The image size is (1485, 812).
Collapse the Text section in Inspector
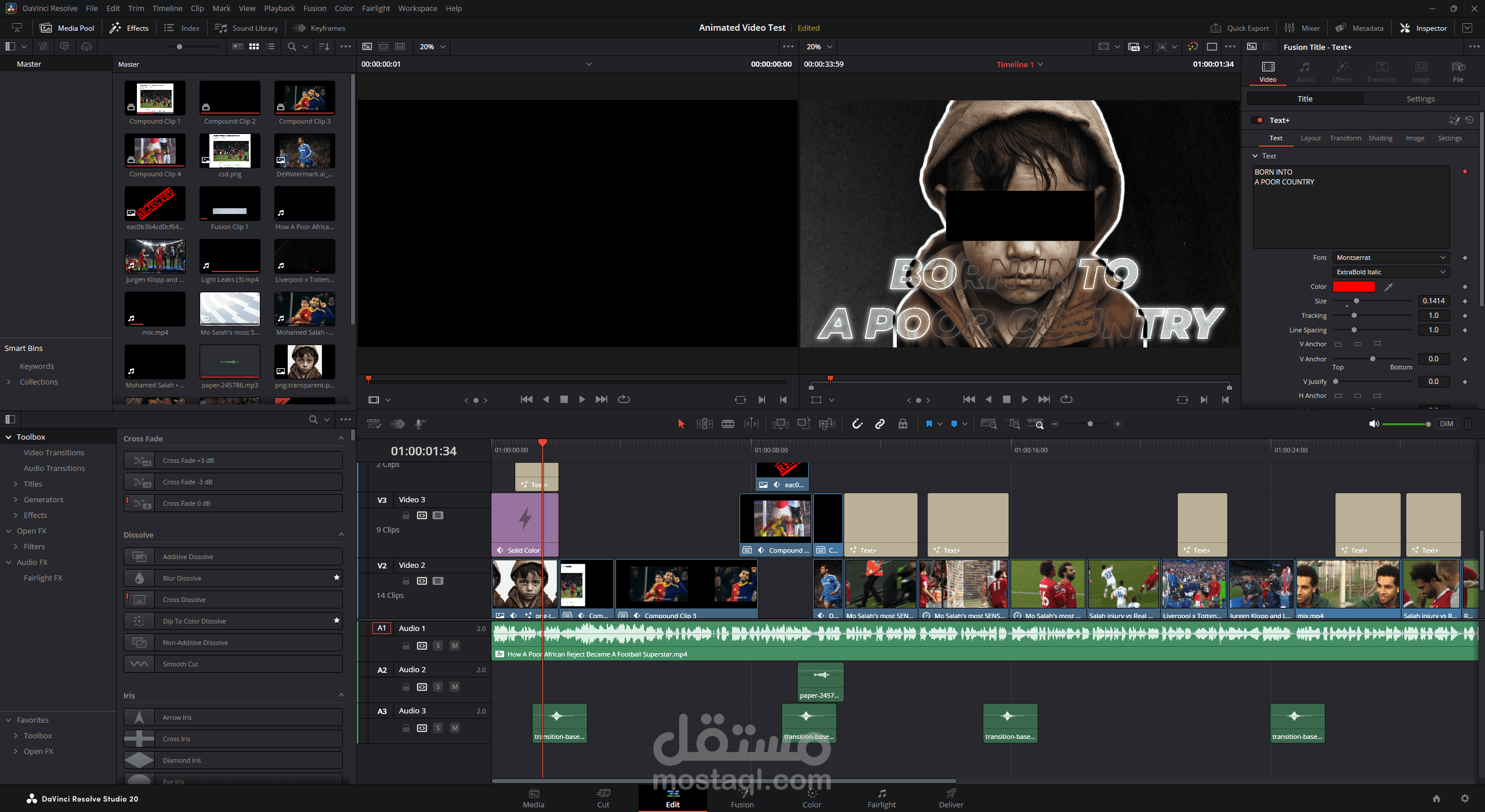pyautogui.click(x=1255, y=156)
